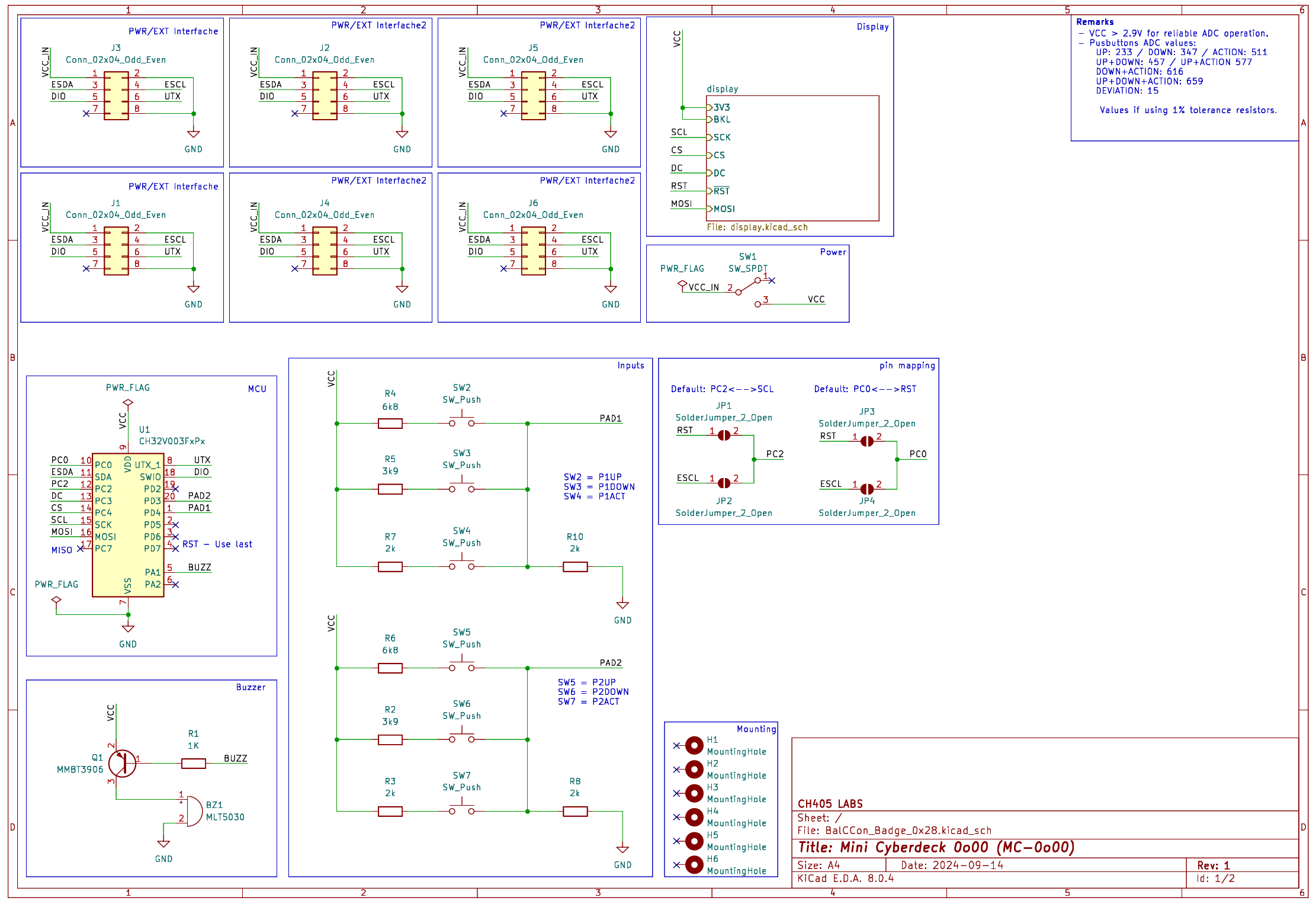Screen dimensions: 1316x904
Task: Click the PAD1 net label
Action: tap(610, 418)
